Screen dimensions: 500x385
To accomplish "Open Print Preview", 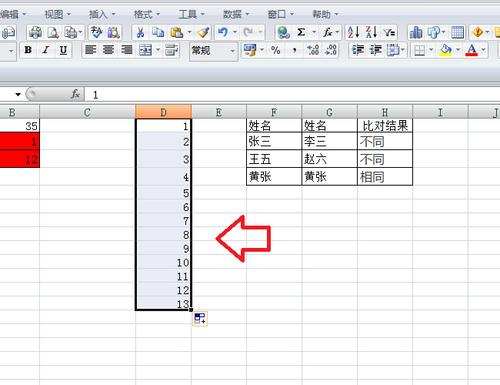I will coord(53,32).
